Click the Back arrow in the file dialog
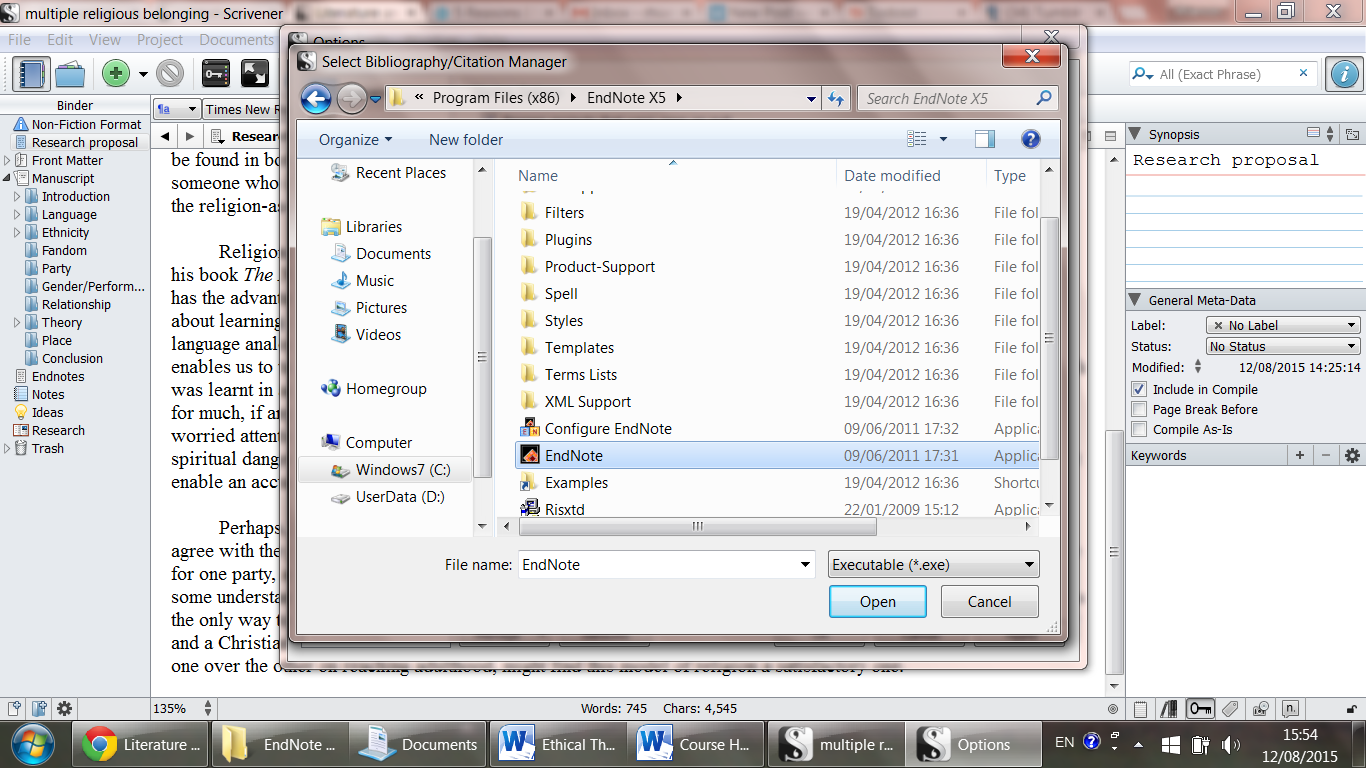The width and height of the screenshot is (1366, 768). click(x=316, y=98)
